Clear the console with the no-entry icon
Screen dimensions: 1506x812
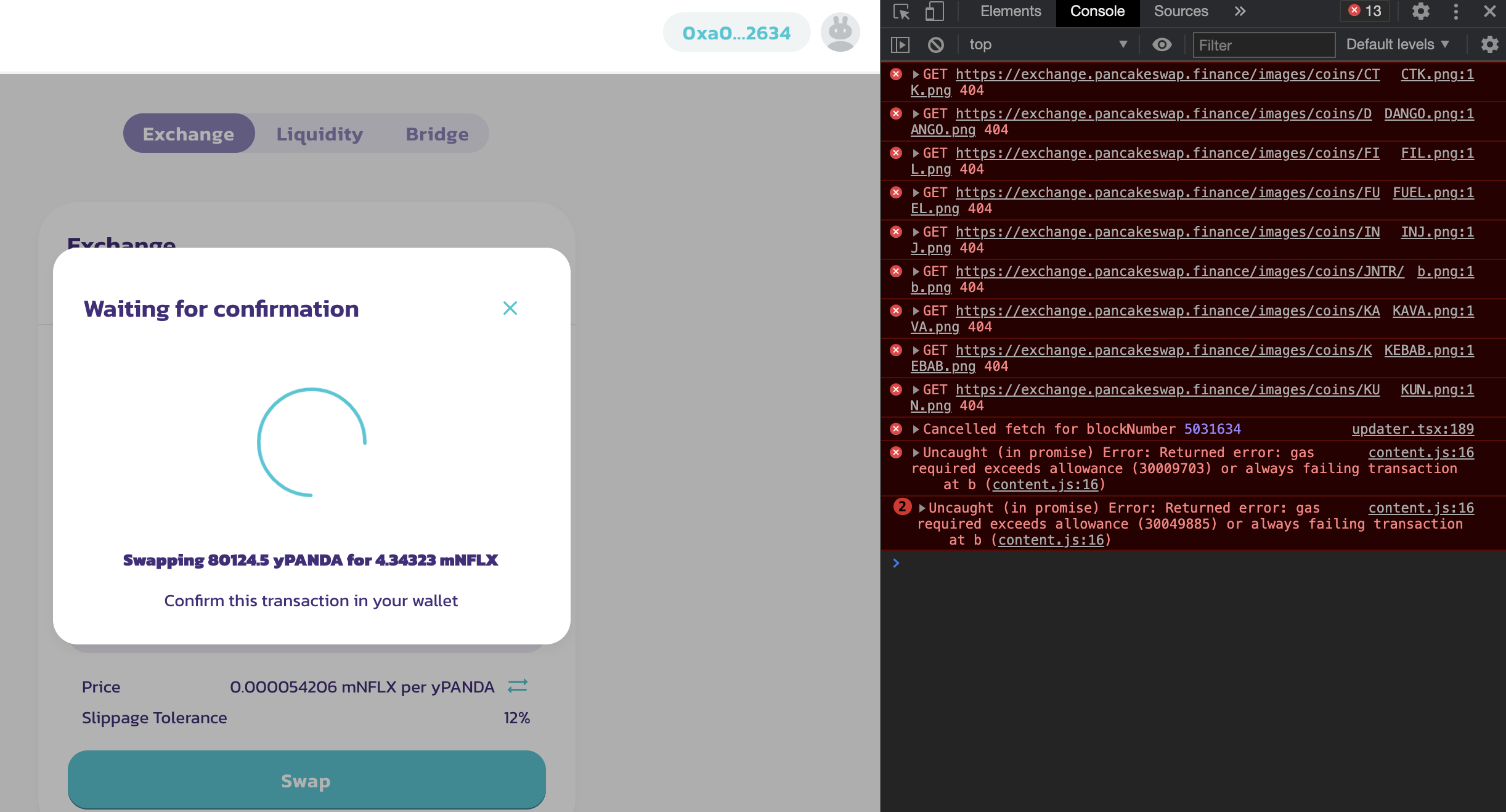937,44
